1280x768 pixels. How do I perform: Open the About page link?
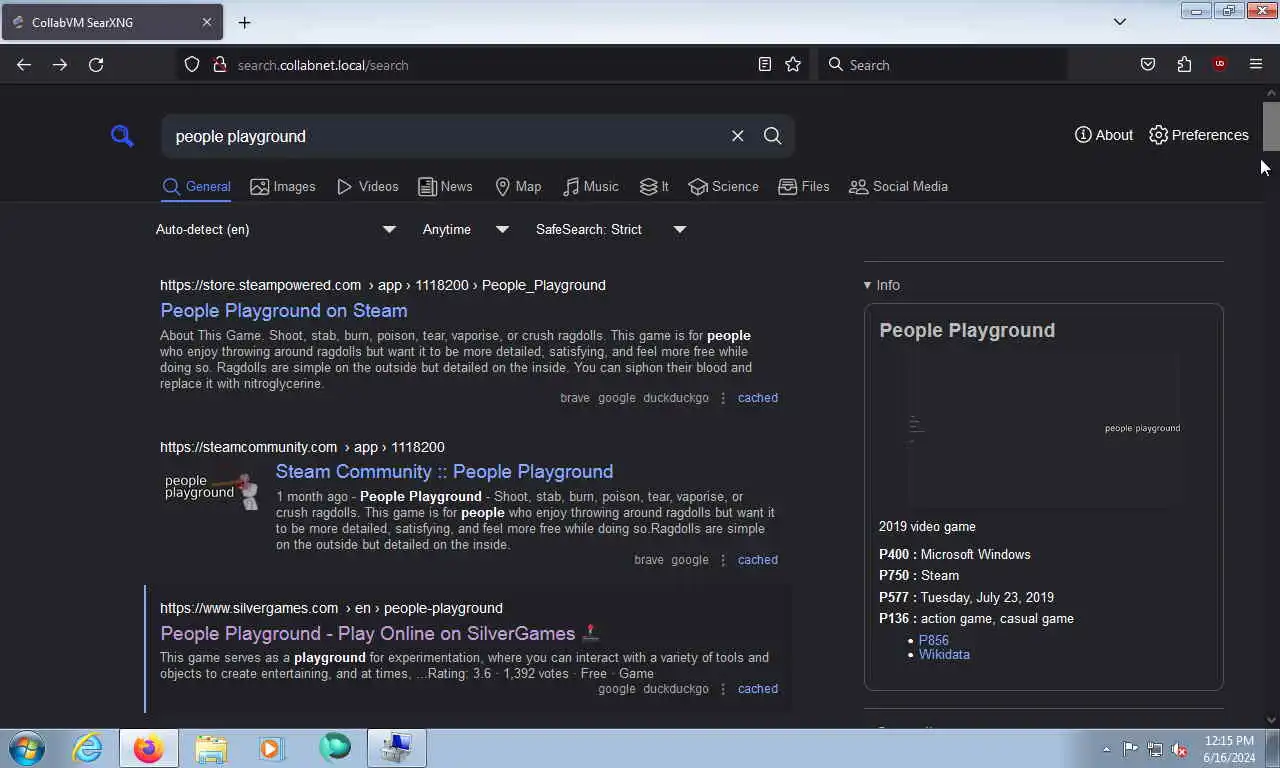(x=1104, y=135)
